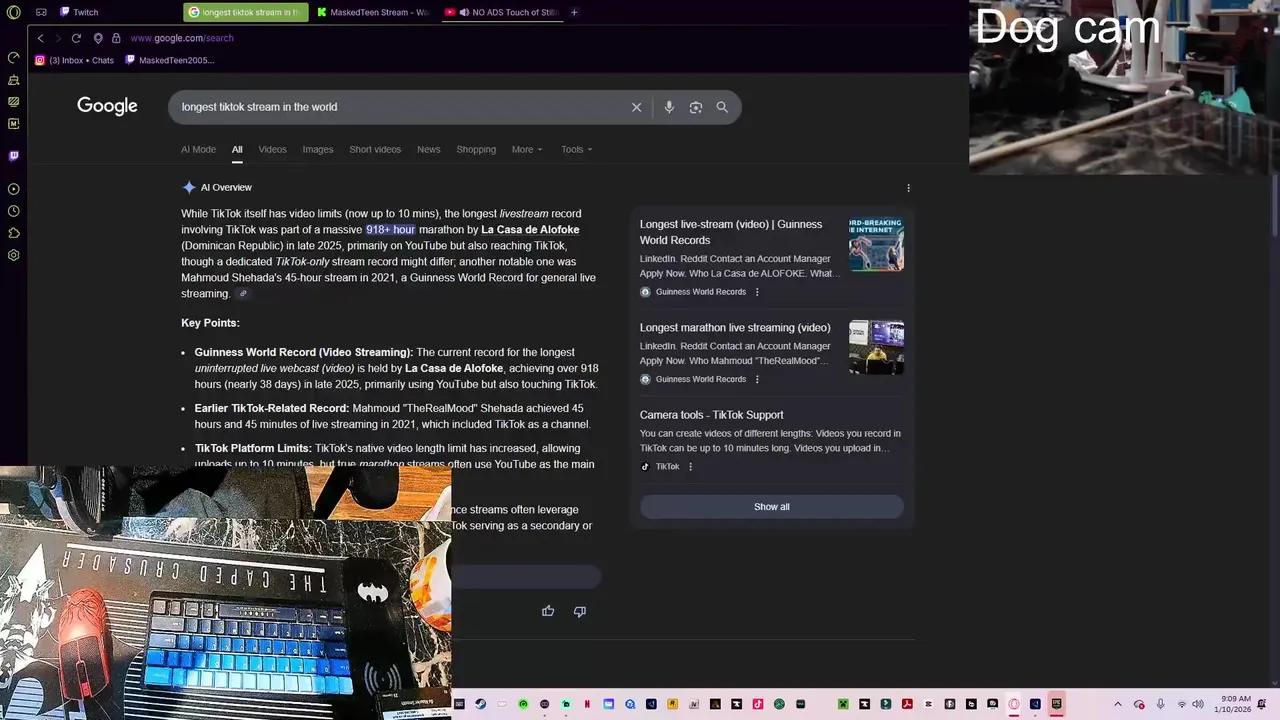
Task: Click the page vertical scrollbar
Action: [1274, 207]
